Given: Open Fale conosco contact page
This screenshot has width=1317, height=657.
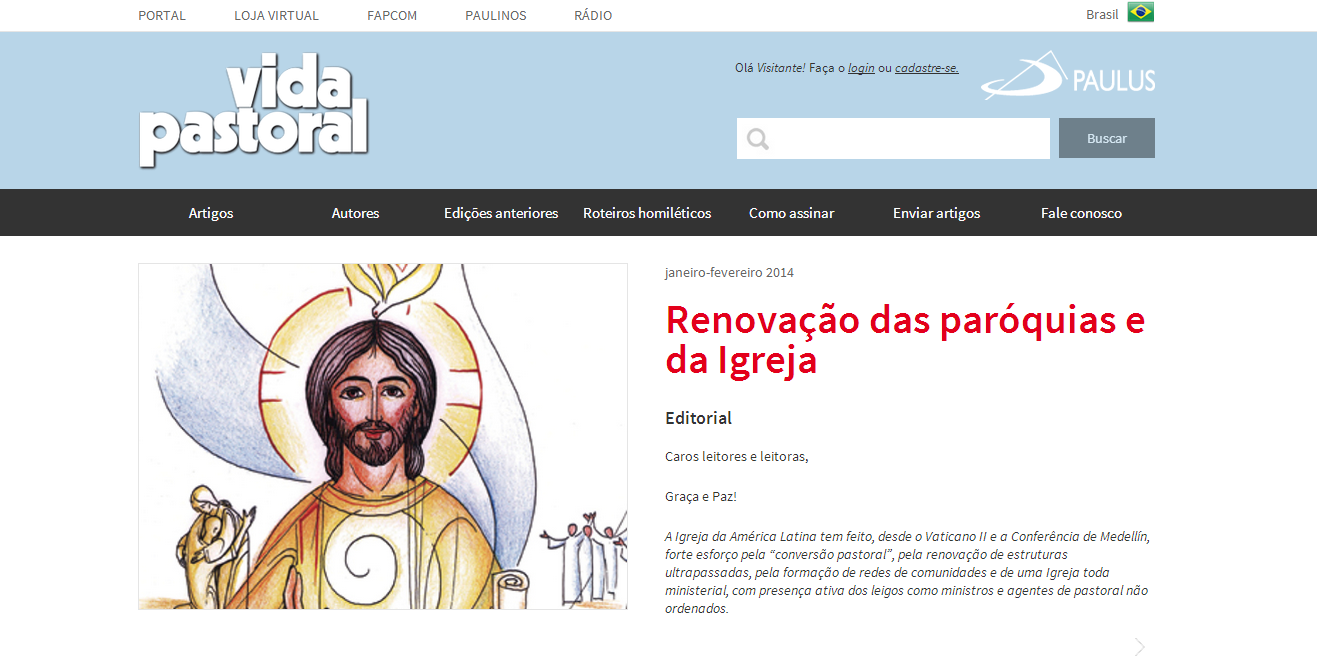Looking at the screenshot, I should coord(1081,213).
